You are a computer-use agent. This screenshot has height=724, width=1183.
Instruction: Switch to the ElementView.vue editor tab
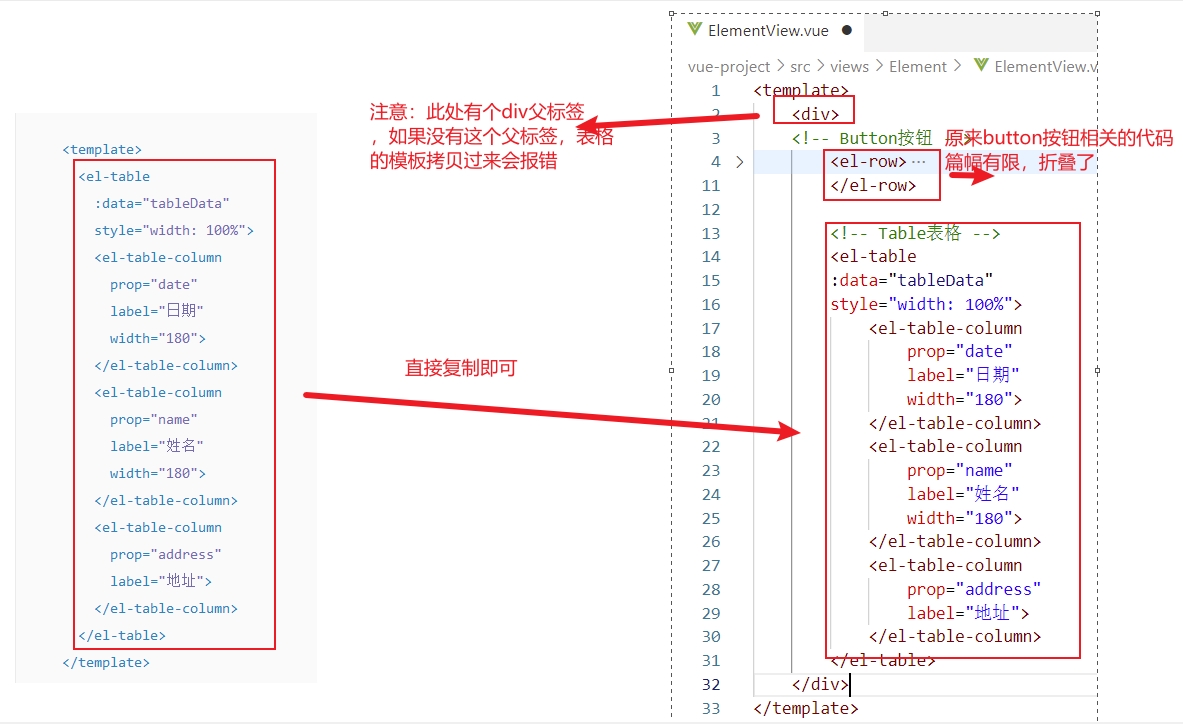click(x=767, y=30)
